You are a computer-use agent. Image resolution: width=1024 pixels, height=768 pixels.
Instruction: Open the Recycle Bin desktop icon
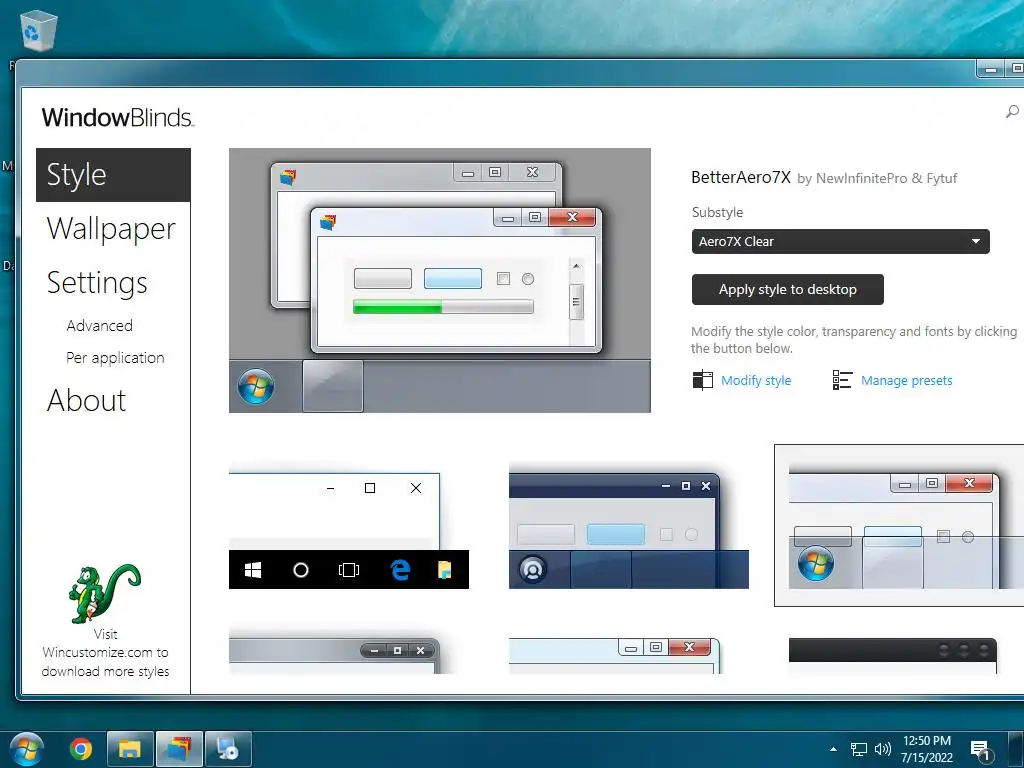tap(39, 29)
